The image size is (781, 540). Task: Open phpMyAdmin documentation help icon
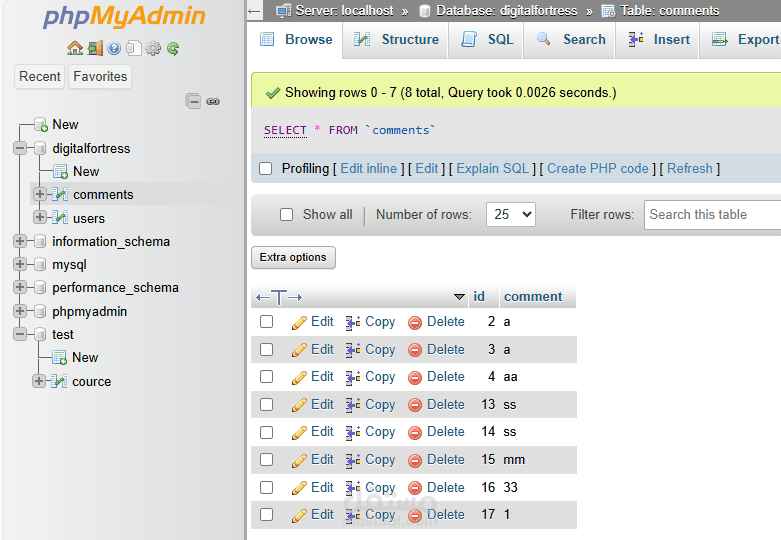114,48
